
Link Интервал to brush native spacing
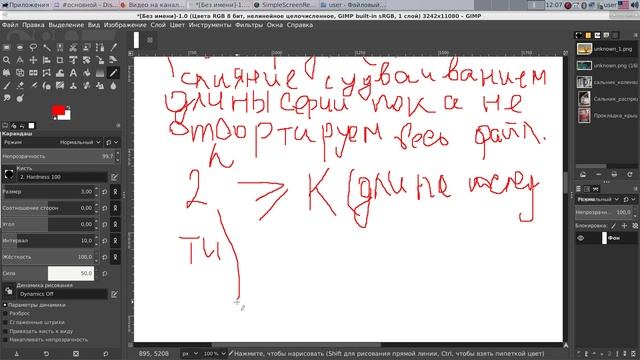pyautogui.click(x=115, y=240)
